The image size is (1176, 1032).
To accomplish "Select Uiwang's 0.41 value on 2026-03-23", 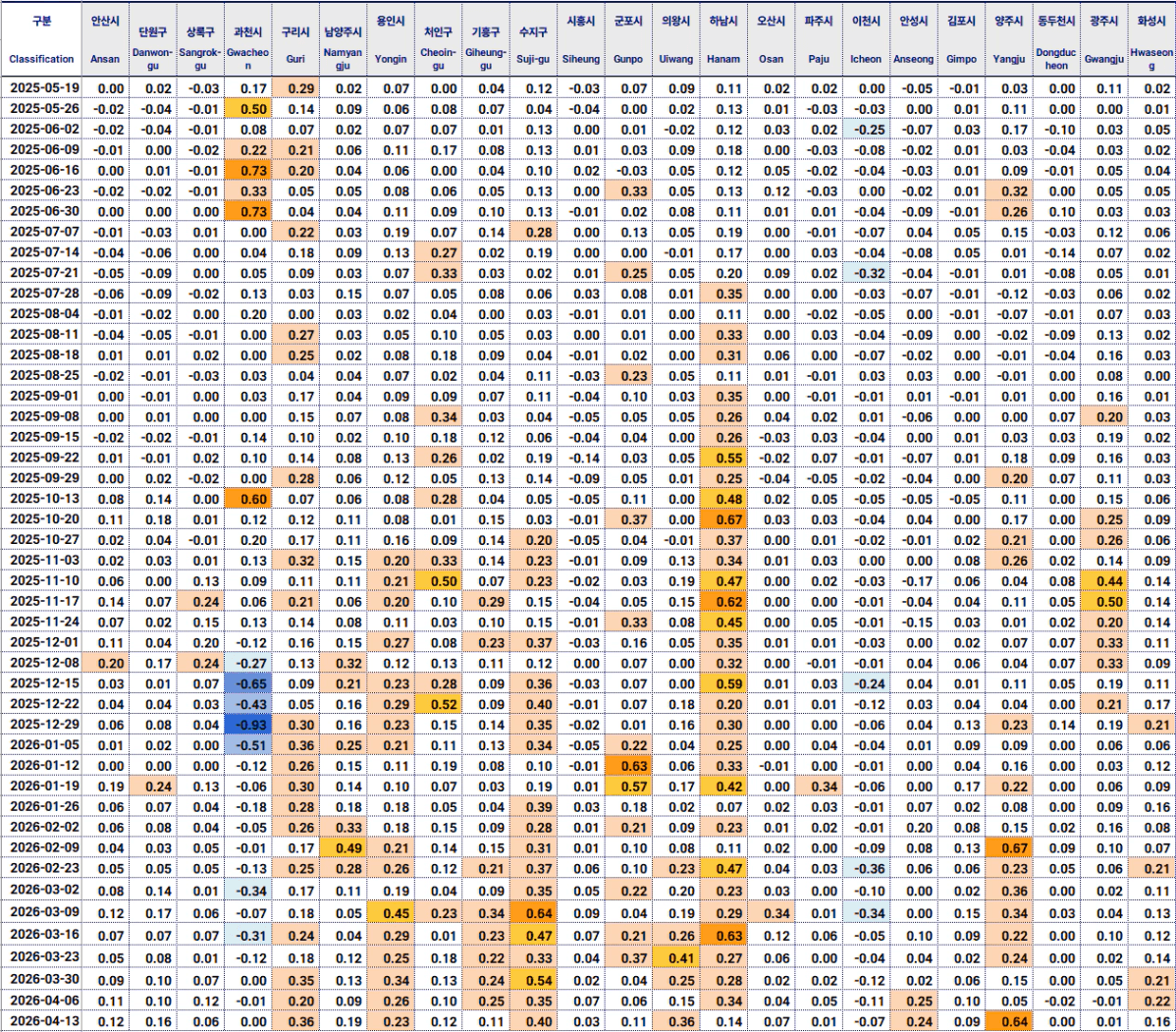I will (x=675, y=957).
